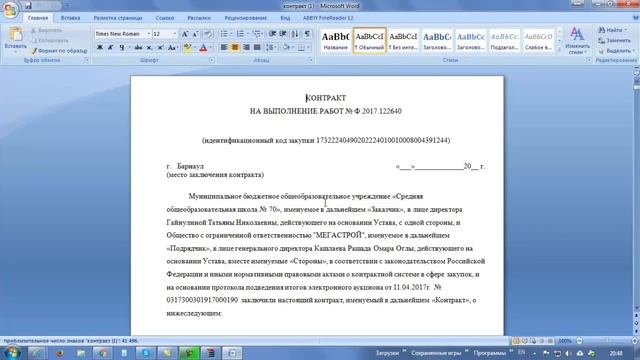This screenshot has width=640, height=360.
Task: Apply the Обычный style
Action: tap(369, 40)
